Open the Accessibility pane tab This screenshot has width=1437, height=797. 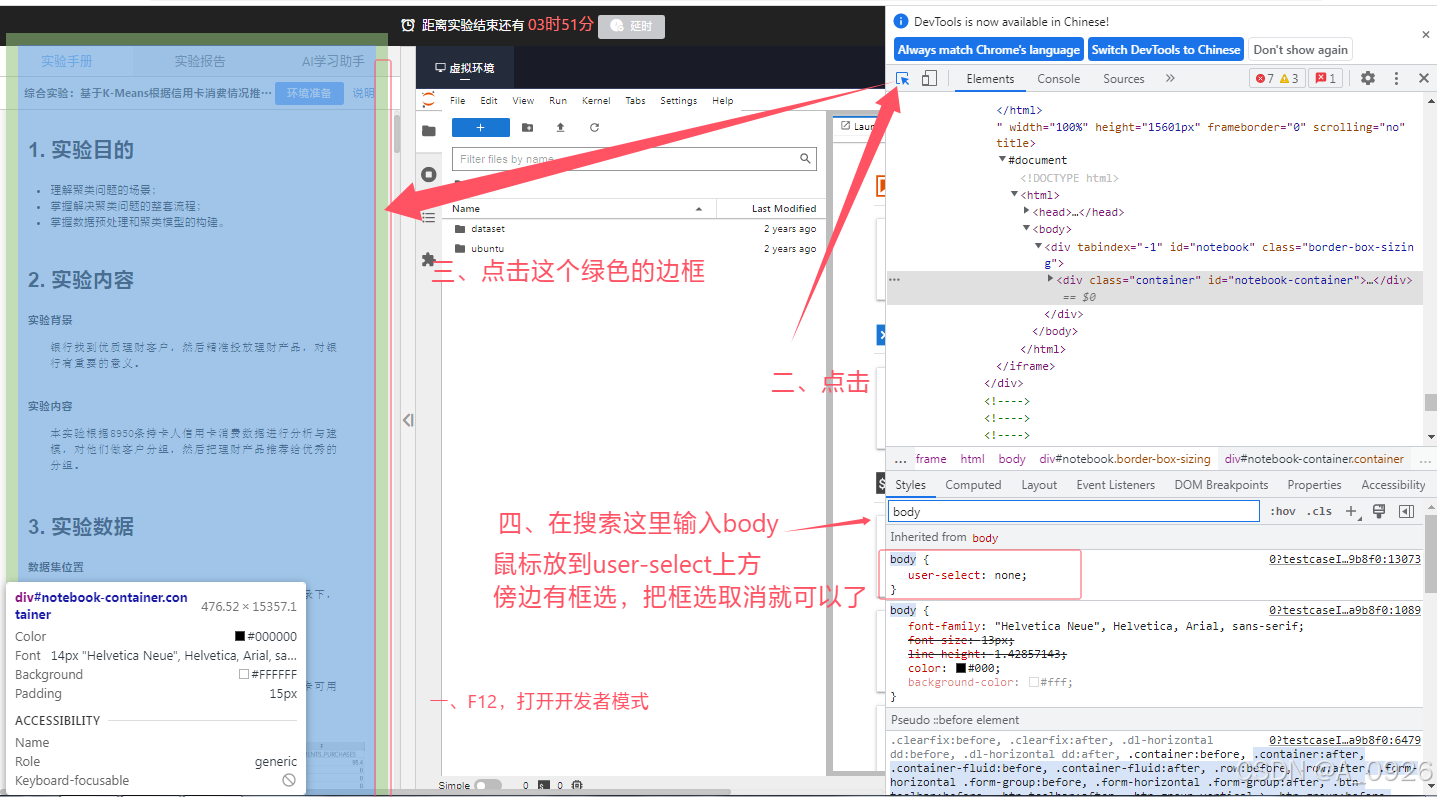coord(1393,485)
